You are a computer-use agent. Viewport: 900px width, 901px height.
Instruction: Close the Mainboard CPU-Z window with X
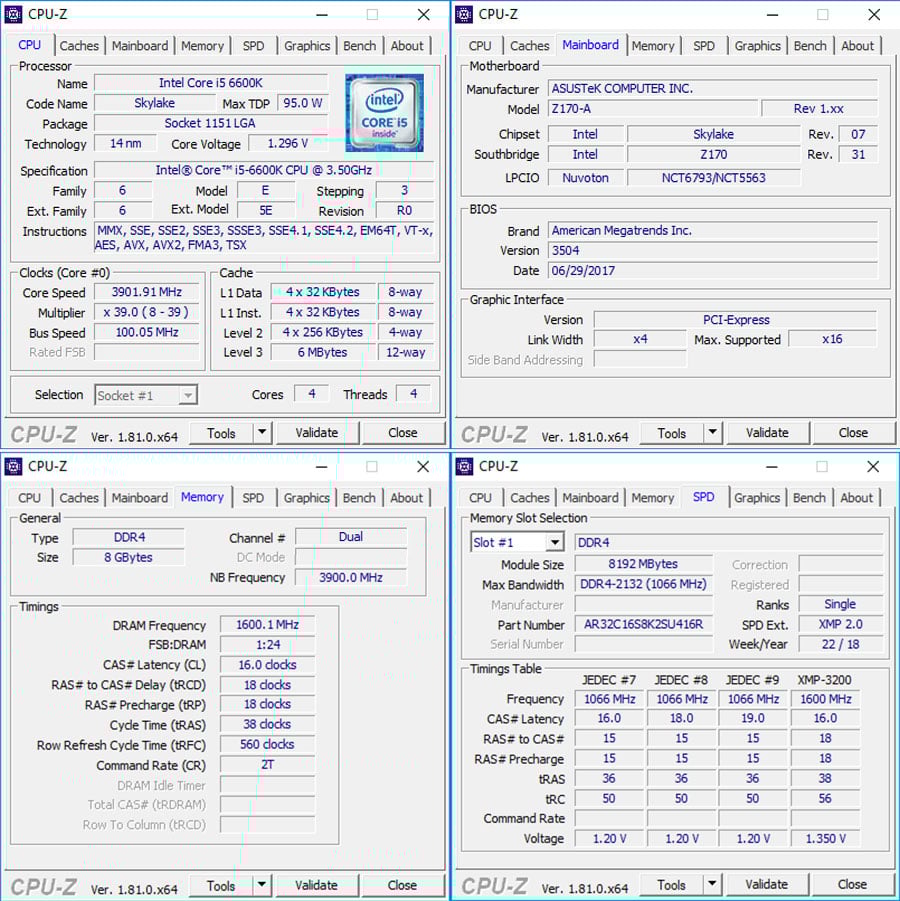pos(874,14)
